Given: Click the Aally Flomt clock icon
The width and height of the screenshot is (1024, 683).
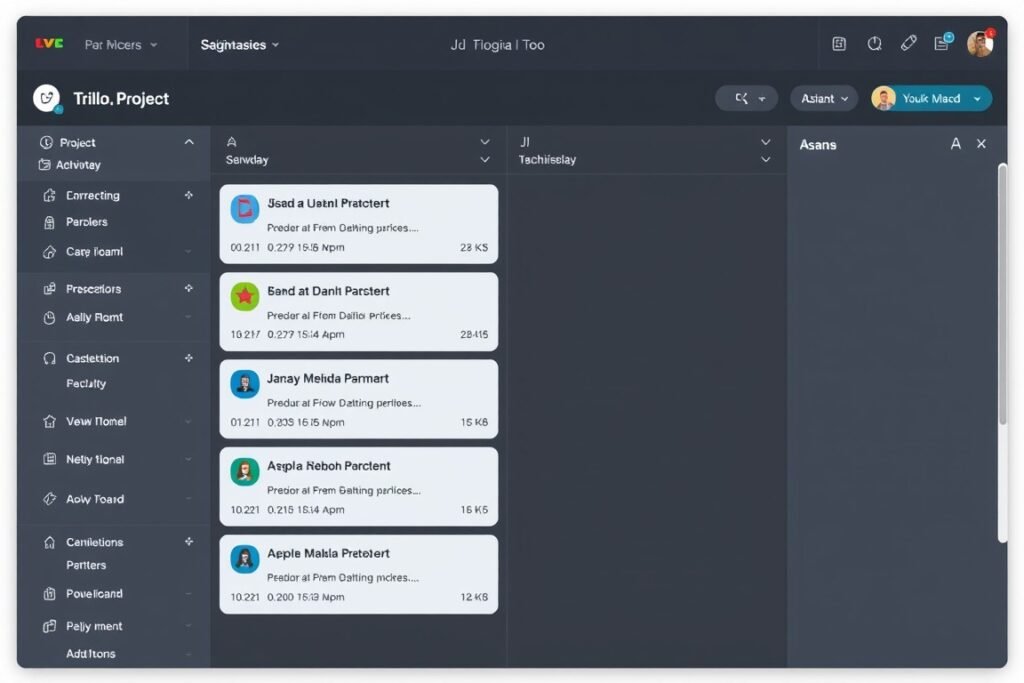Looking at the screenshot, I should pos(49,318).
